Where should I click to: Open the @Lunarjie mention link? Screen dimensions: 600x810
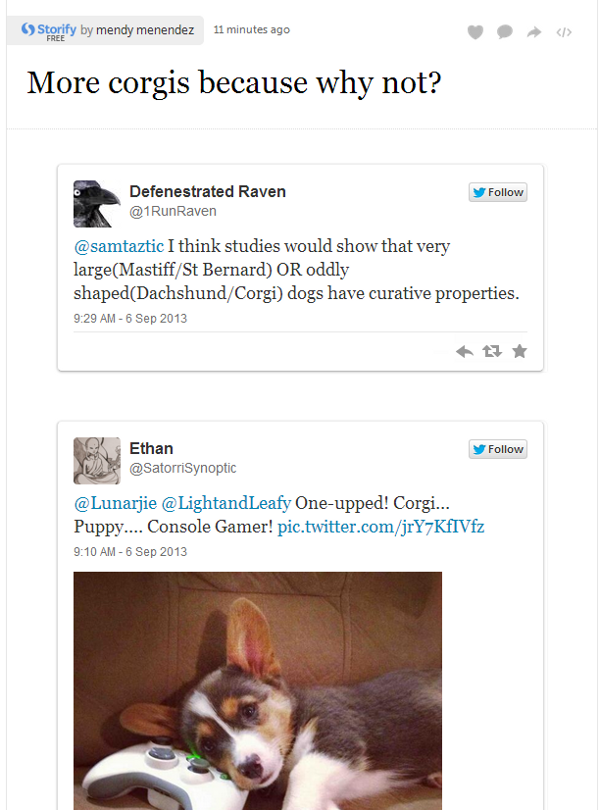(115, 503)
